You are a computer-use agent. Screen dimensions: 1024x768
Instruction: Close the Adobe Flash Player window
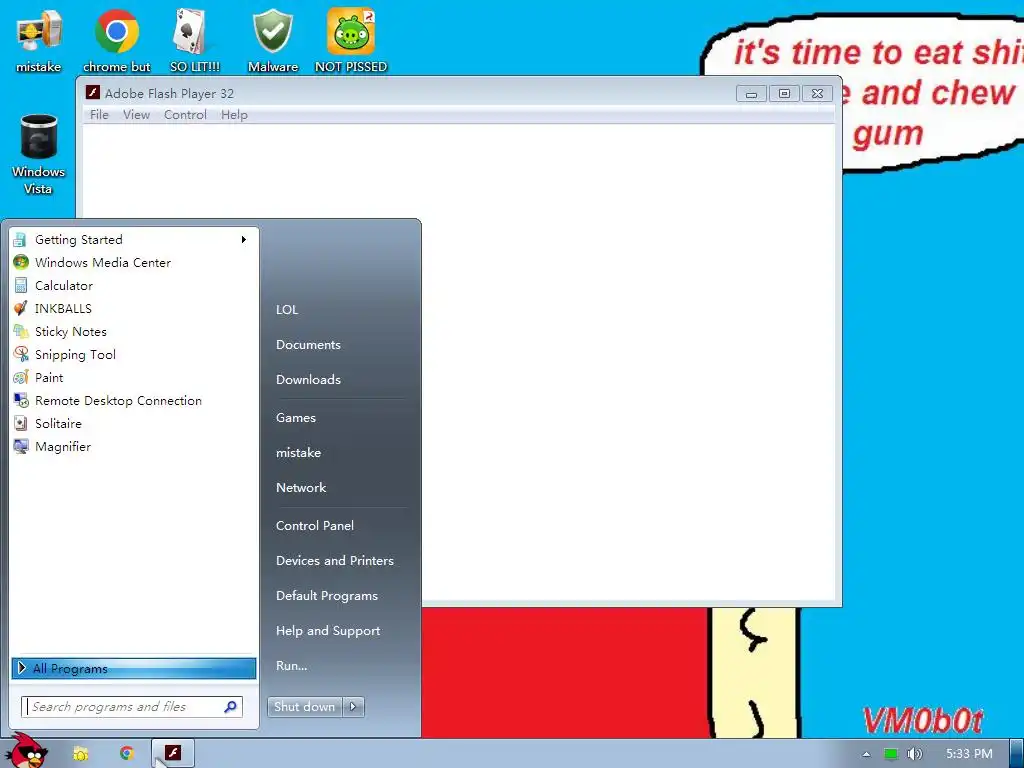818,94
